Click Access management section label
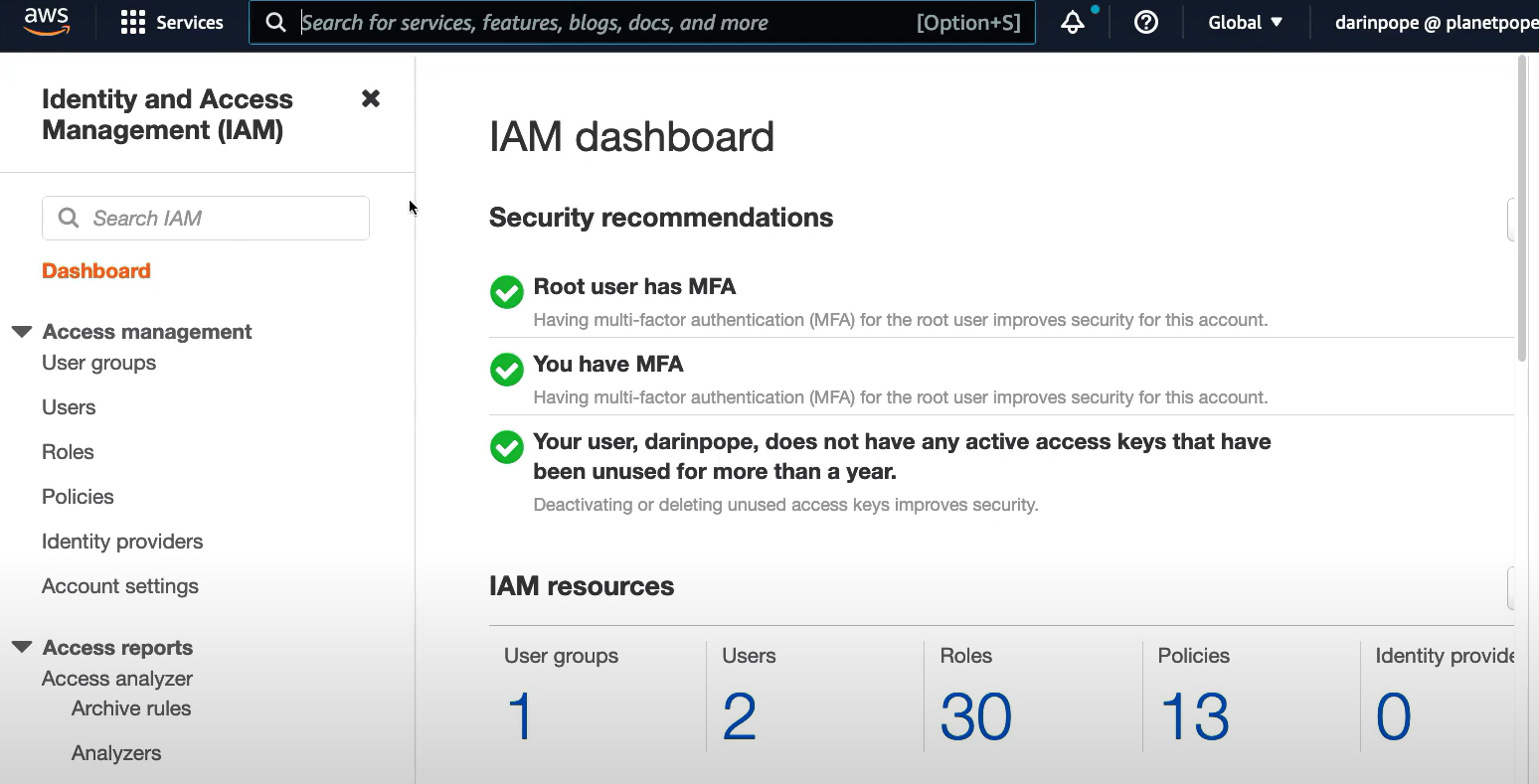 [147, 332]
